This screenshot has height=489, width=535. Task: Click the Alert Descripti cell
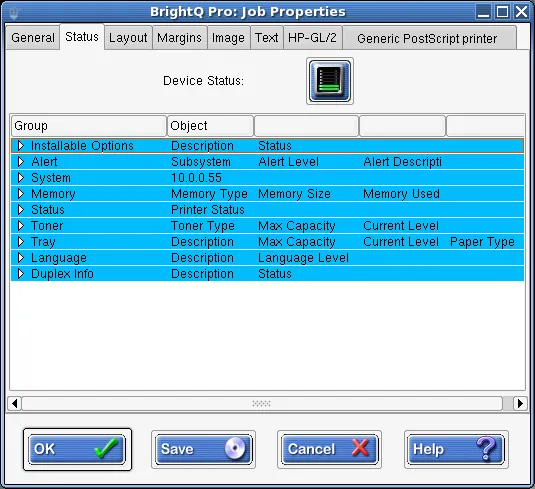click(x=403, y=162)
